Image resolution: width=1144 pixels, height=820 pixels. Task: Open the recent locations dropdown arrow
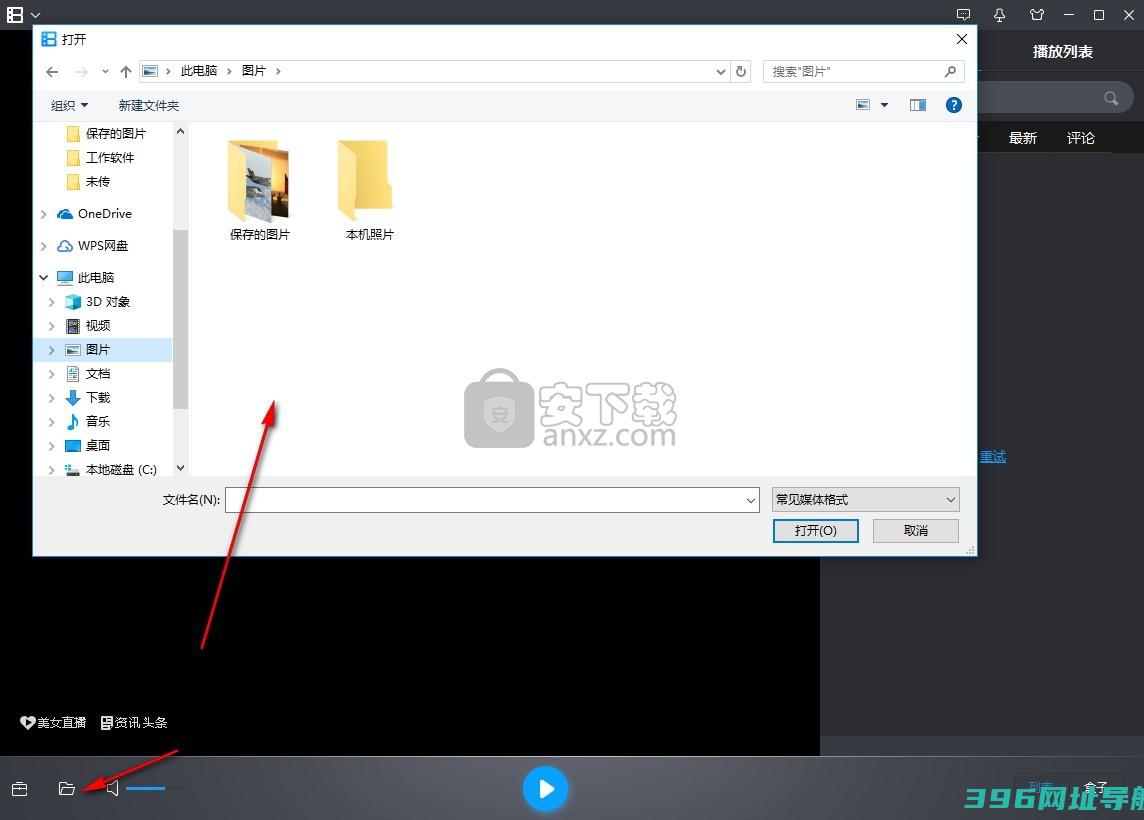click(x=105, y=71)
